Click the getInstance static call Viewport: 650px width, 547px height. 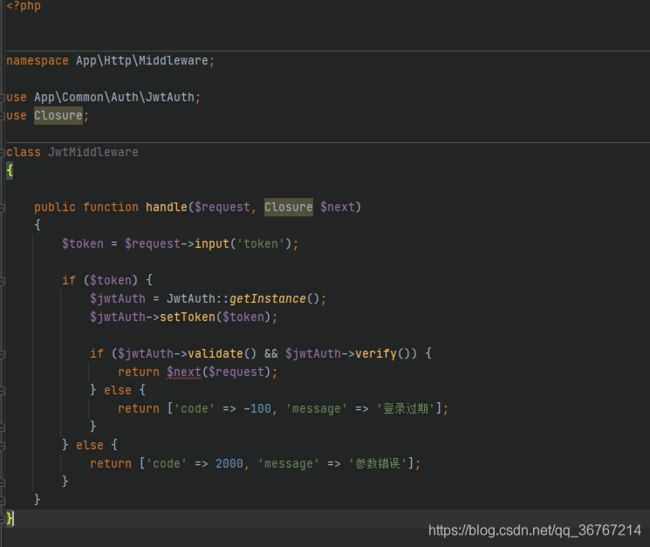(267, 298)
